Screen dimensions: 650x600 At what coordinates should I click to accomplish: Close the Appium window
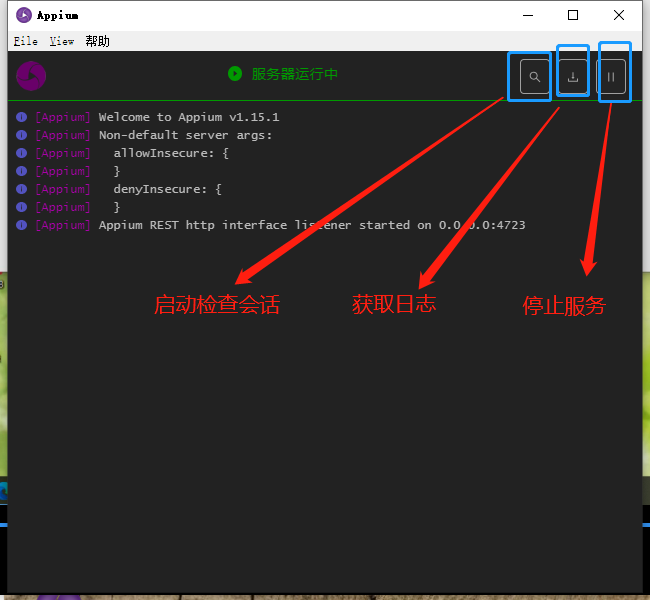point(619,15)
